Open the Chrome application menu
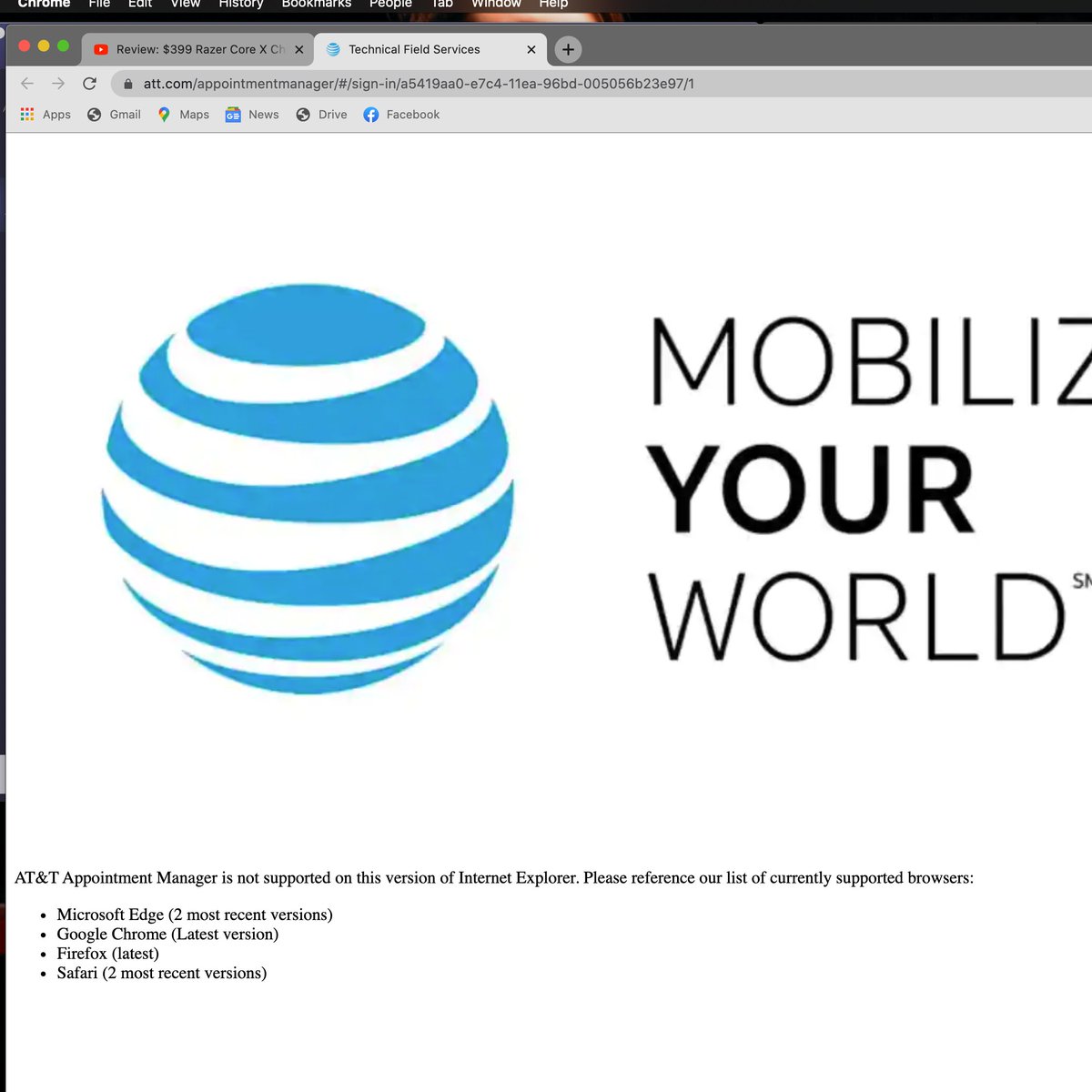 click(x=44, y=4)
